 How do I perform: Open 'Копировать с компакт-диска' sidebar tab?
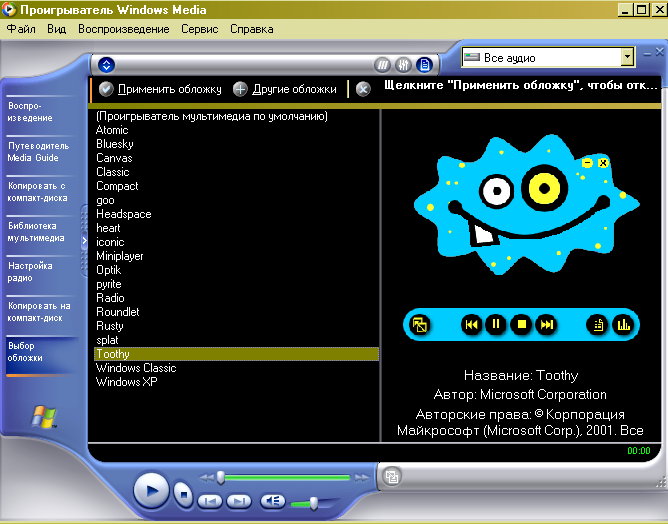40,192
